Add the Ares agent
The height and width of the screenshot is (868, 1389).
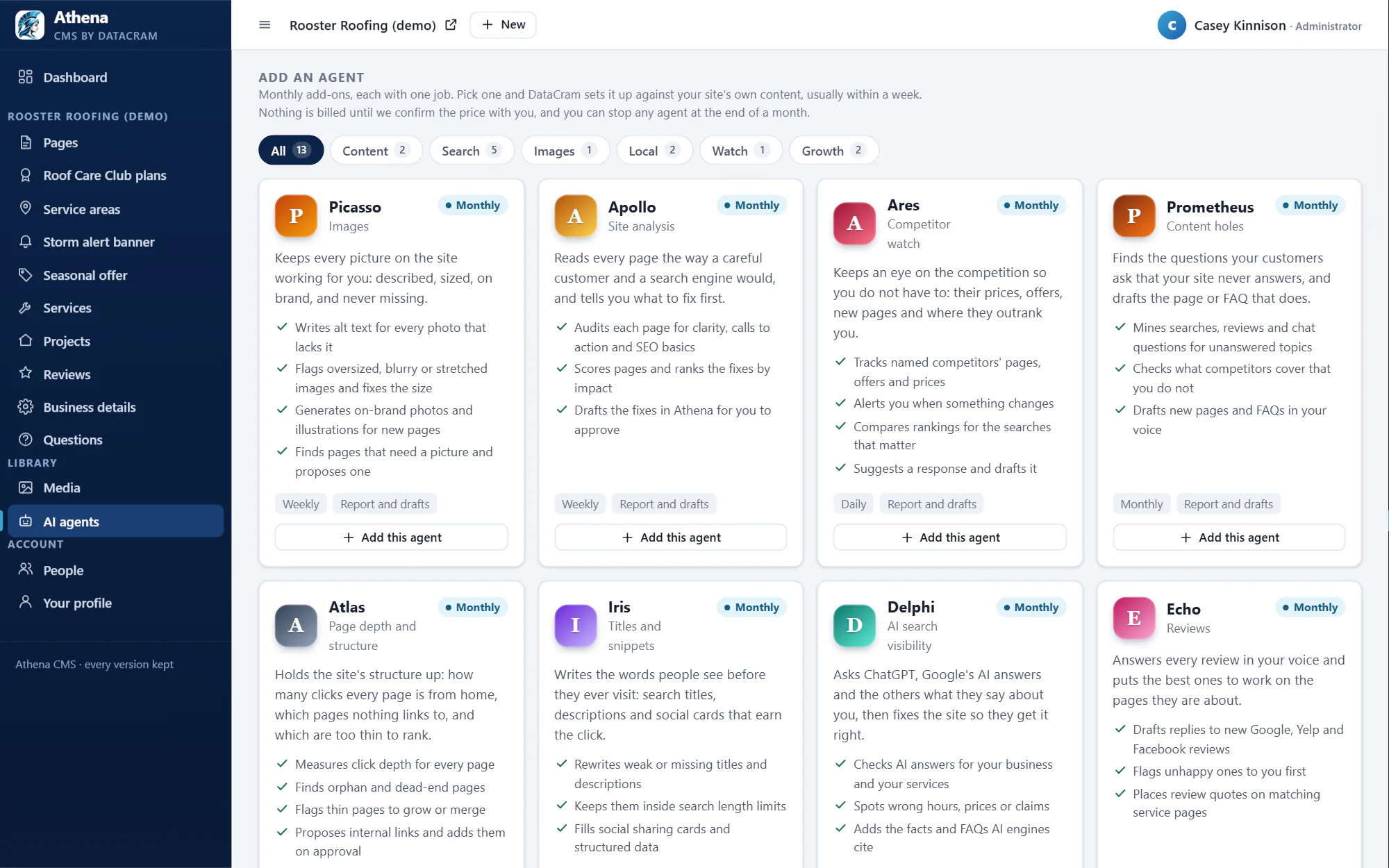point(949,537)
